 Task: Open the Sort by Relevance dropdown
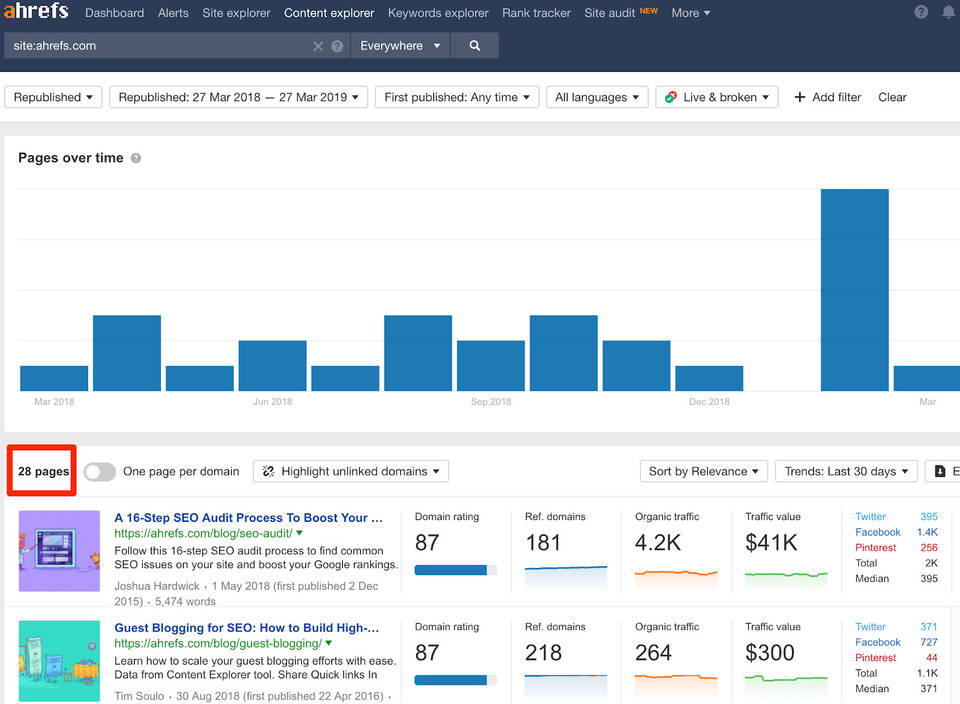704,472
